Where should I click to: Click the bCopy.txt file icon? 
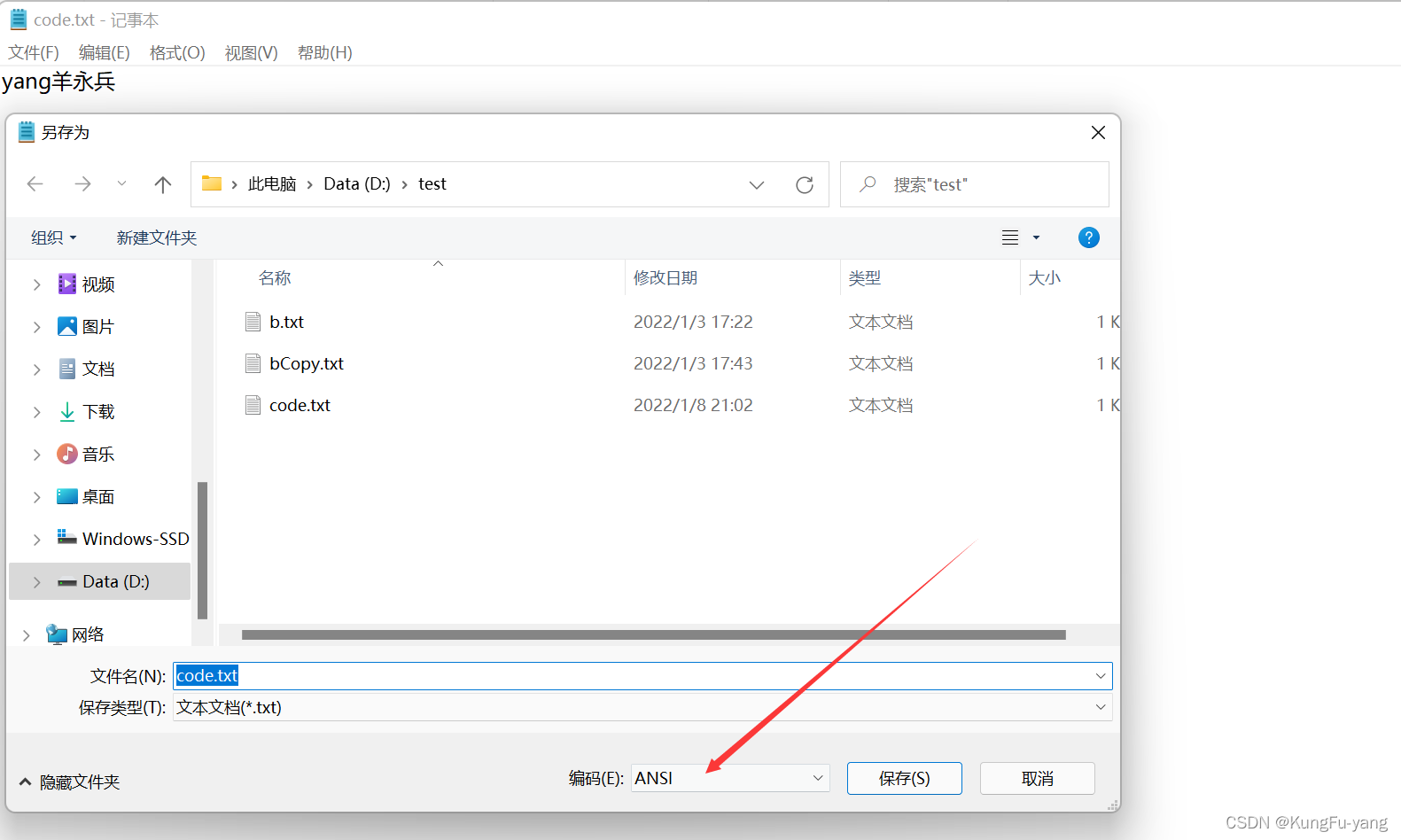253,363
